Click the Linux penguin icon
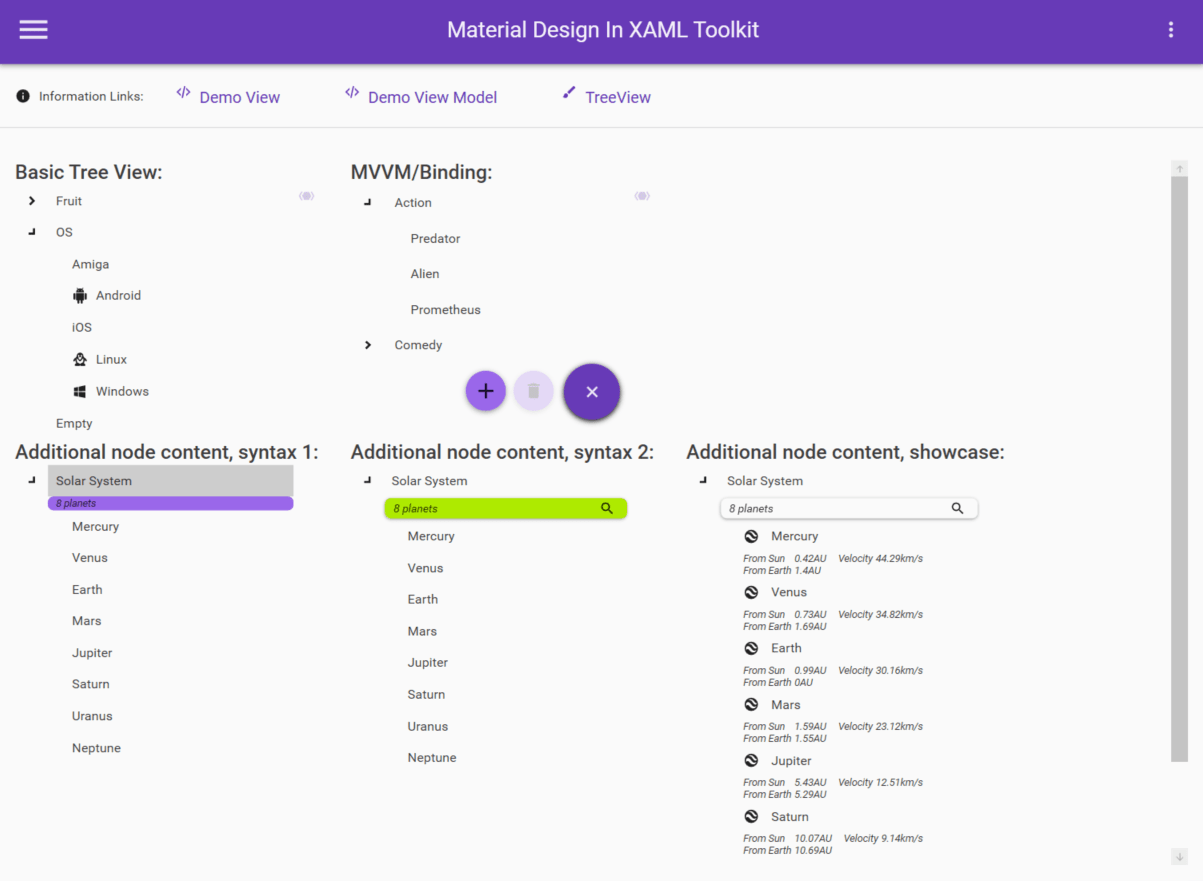The image size is (1203, 881). point(80,360)
